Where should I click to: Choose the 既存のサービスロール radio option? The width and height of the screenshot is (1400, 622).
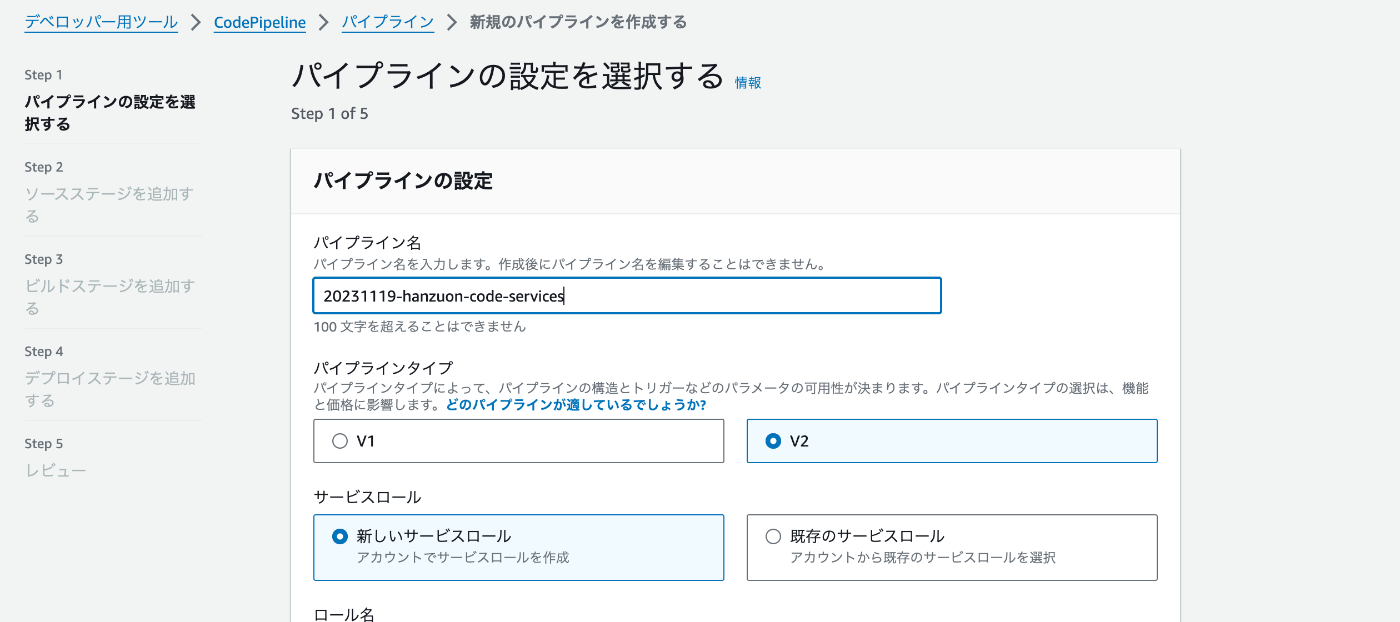[x=773, y=536]
